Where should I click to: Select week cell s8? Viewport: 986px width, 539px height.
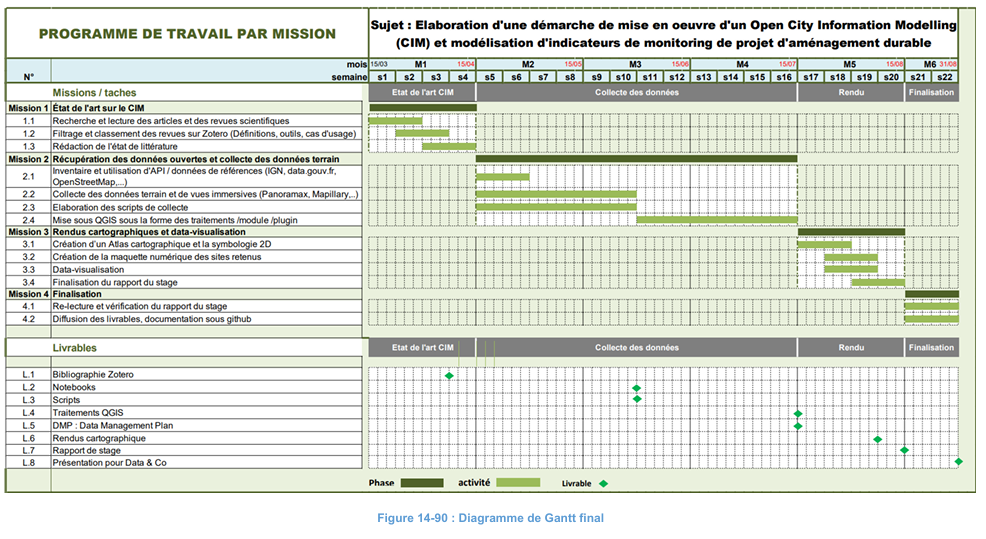pyautogui.click(x=570, y=77)
